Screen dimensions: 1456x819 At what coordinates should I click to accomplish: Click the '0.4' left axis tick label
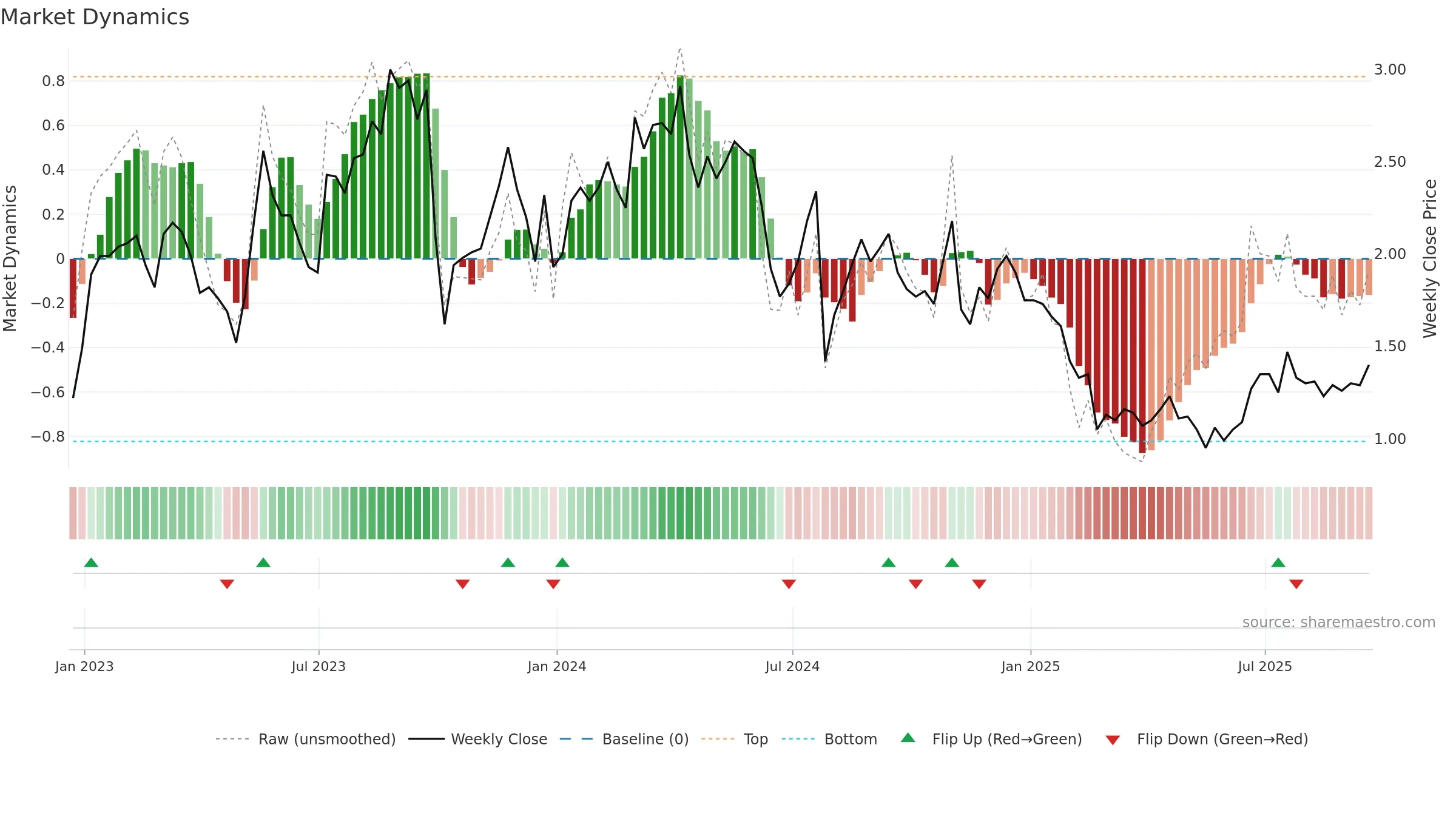point(53,170)
